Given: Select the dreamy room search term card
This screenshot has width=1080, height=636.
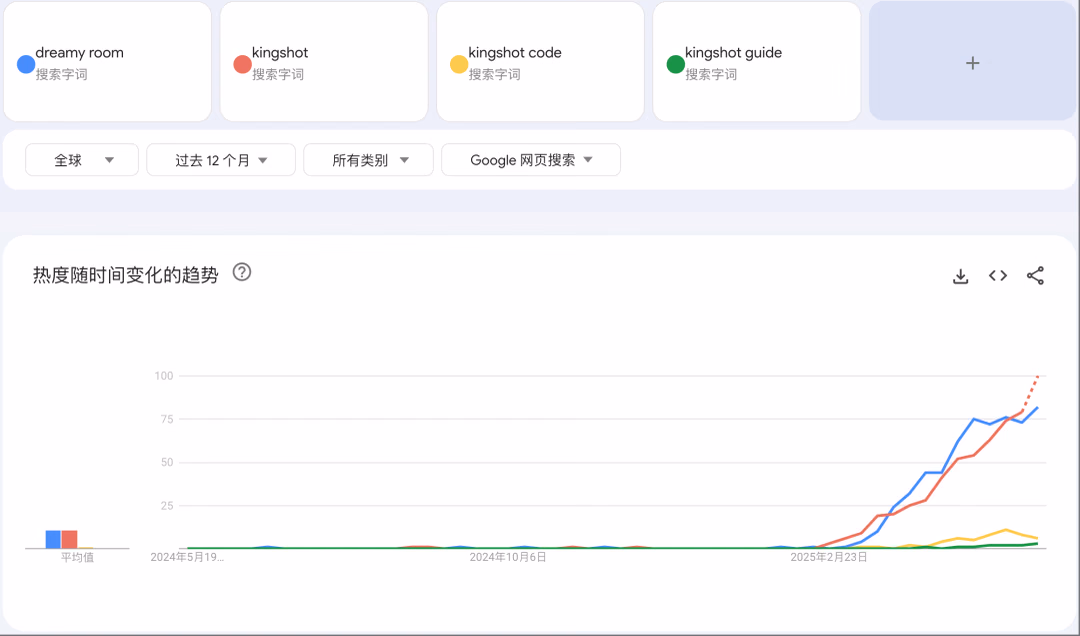Looking at the screenshot, I should [107, 61].
